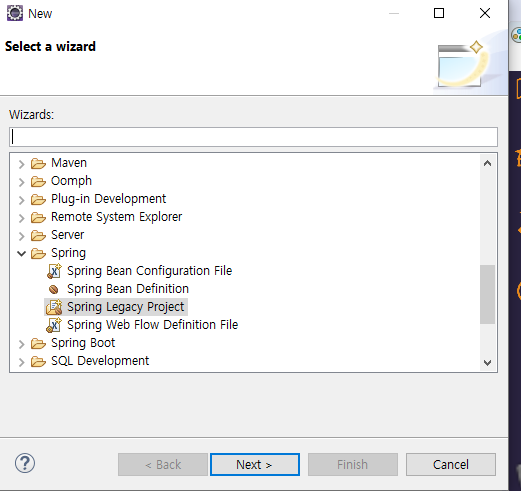Select the Plug-in Development label

pos(108,199)
